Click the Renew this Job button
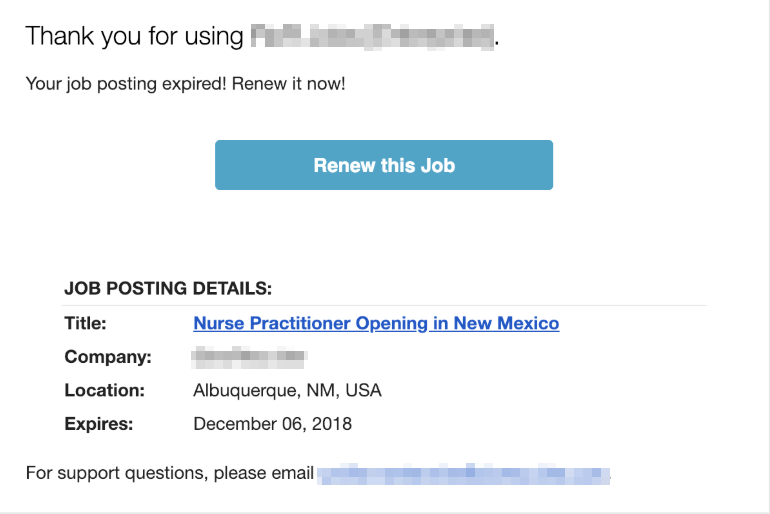Viewport: 770px width, 514px height. (384, 165)
